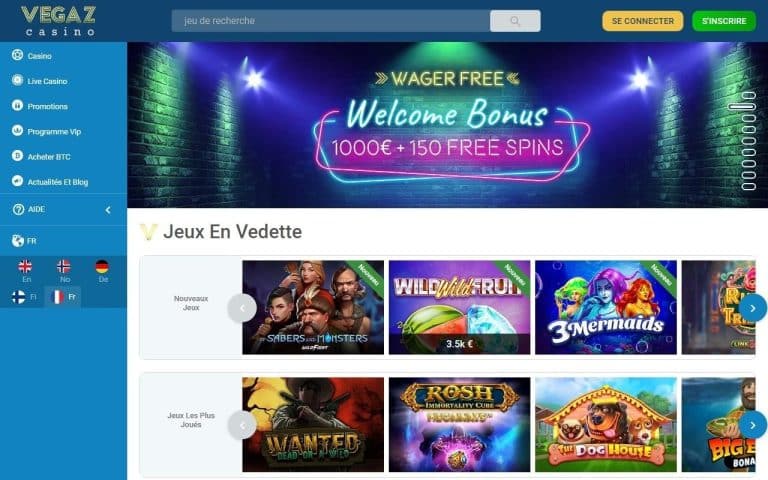Viewport: 768px width, 480px height.
Task: Open Programme Vip crown icon
Action: tap(17, 130)
